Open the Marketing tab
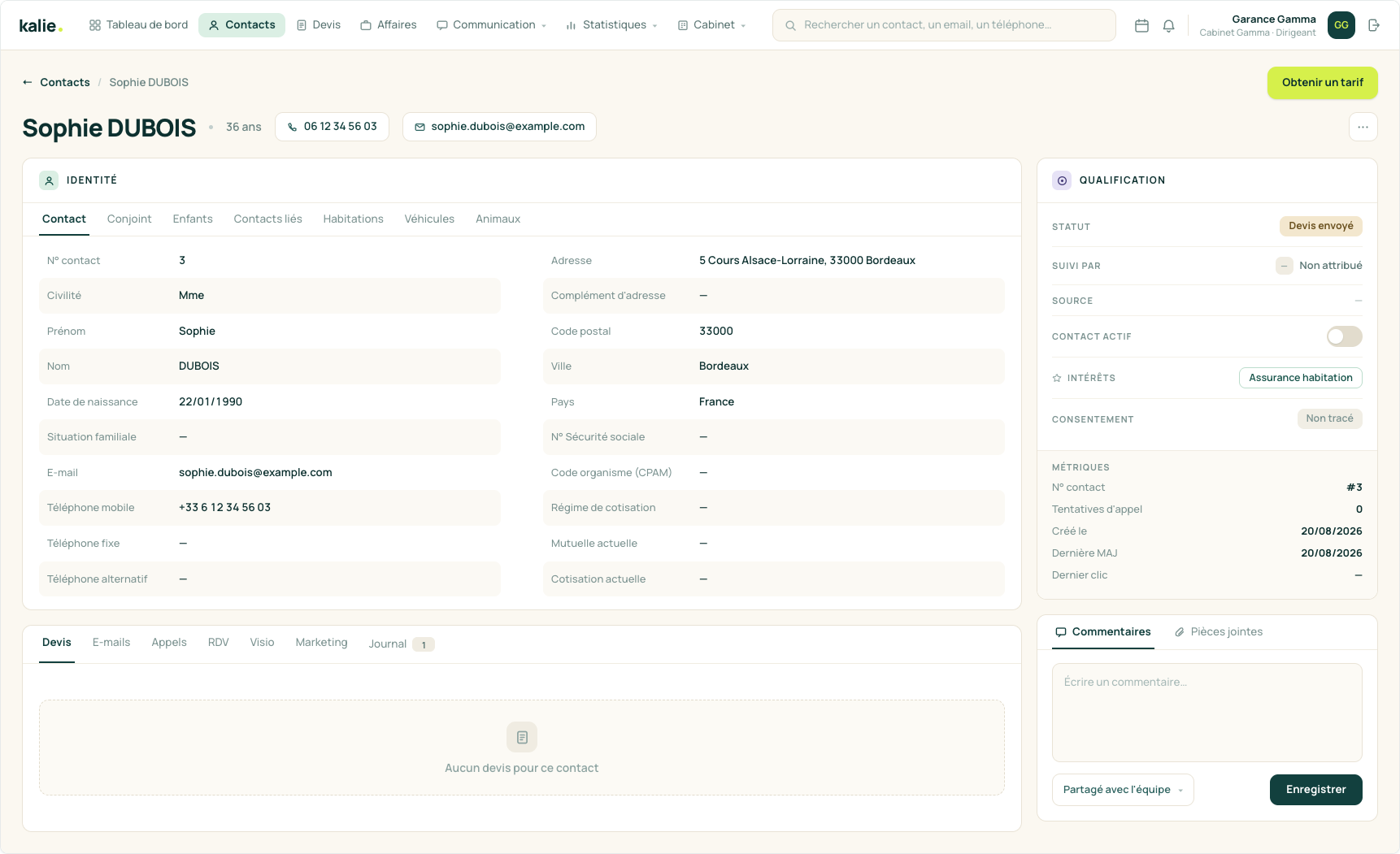This screenshot has height=854, width=1400. 321,643
